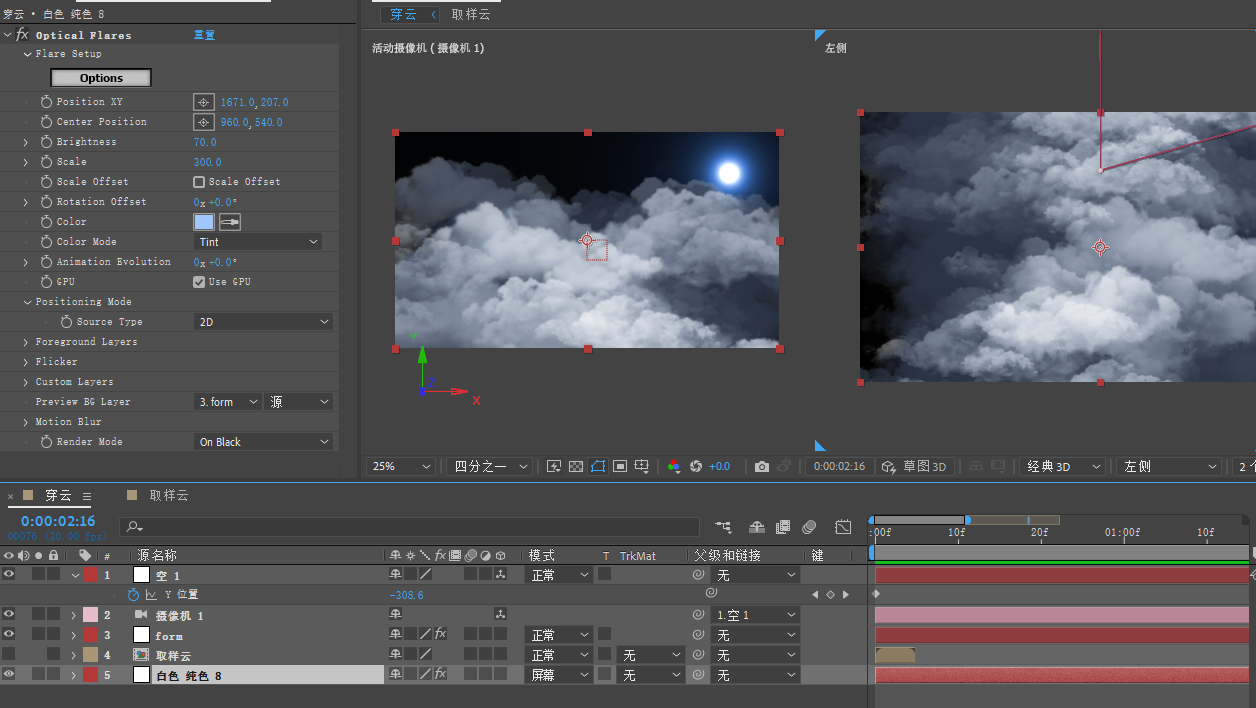1256x708 pixels.
Task: Toggle mask and shape path visibility
Action: pos(598,466)
